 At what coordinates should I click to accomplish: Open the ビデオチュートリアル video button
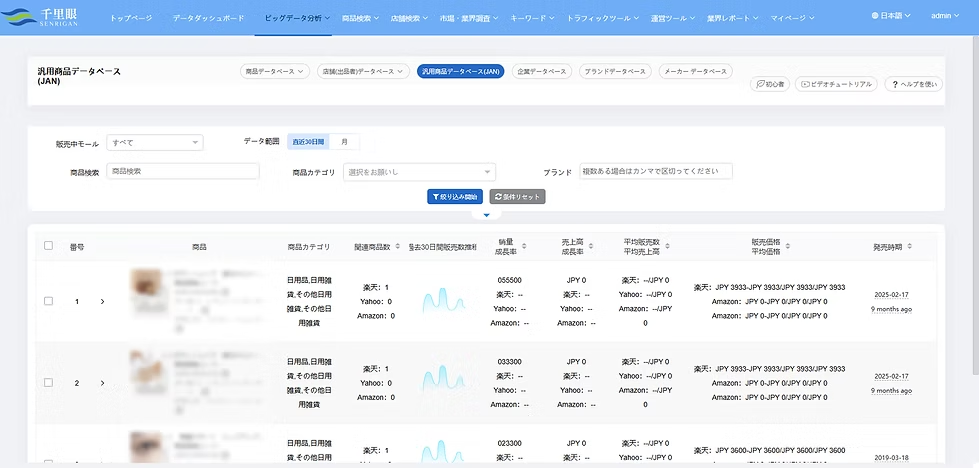836,84
